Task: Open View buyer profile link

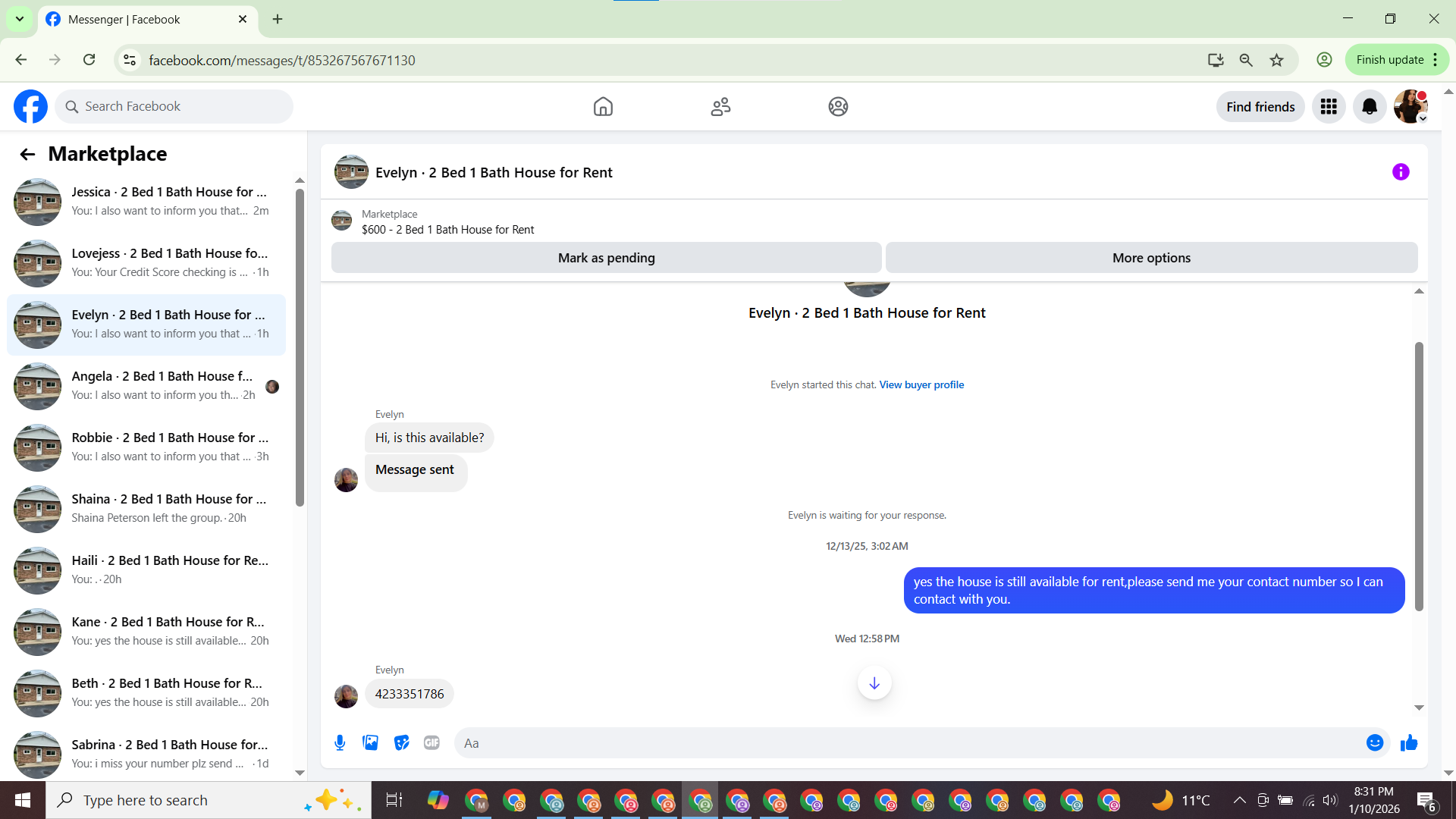Action: pos(921,385)
